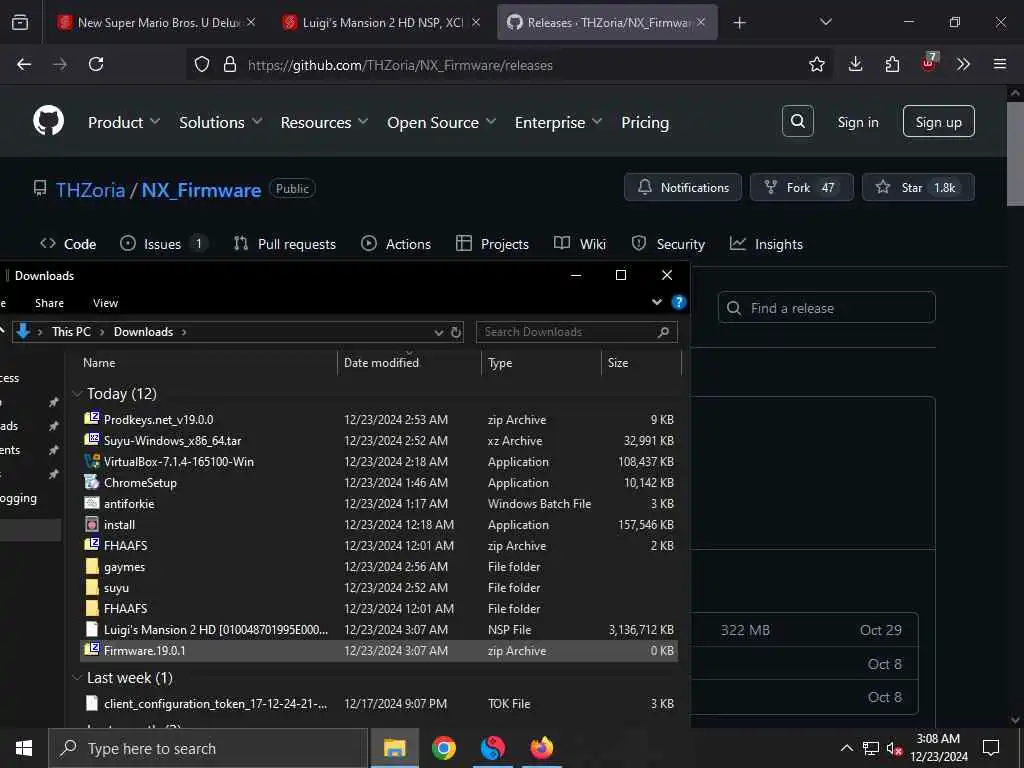Refresh the Downloads folder listing
Screen dimensions: 1024x768
tap(456, 332)
